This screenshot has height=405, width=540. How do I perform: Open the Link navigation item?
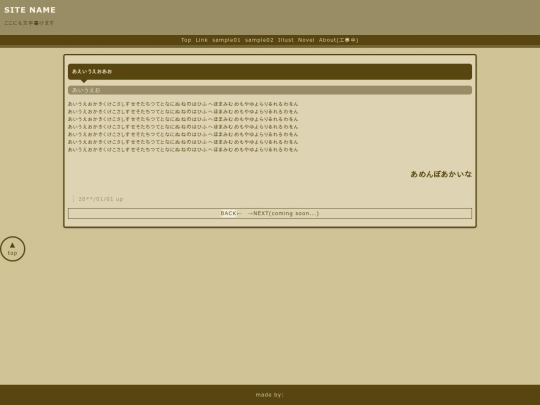pos(201,40)
